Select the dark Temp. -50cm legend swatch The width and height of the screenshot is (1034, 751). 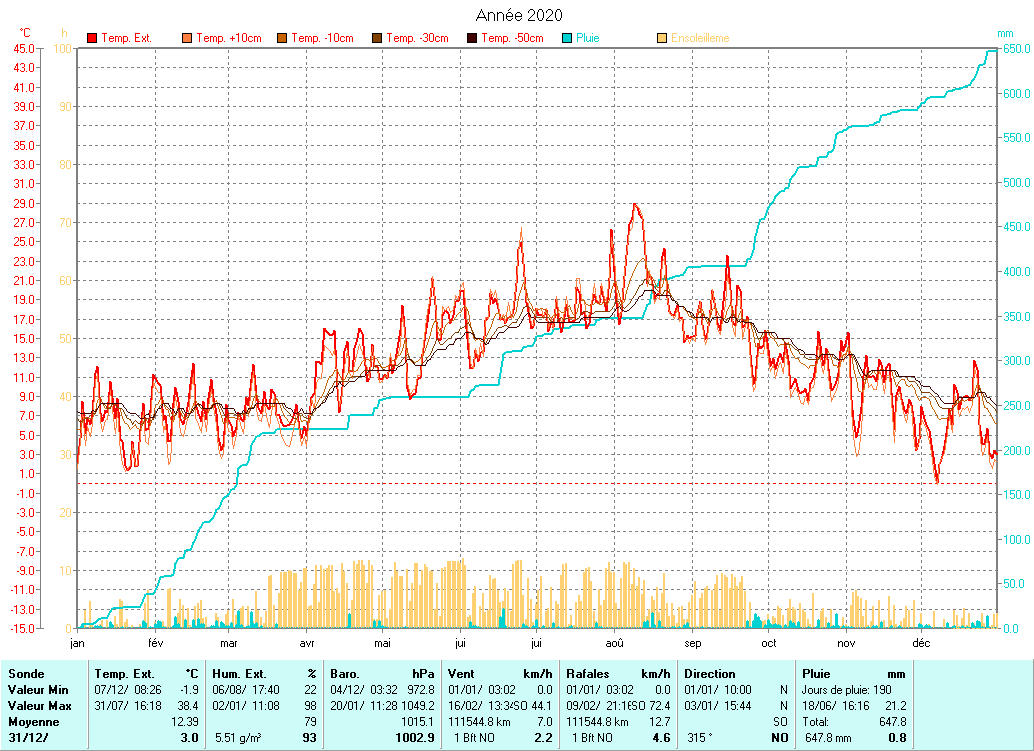point(472,38)
